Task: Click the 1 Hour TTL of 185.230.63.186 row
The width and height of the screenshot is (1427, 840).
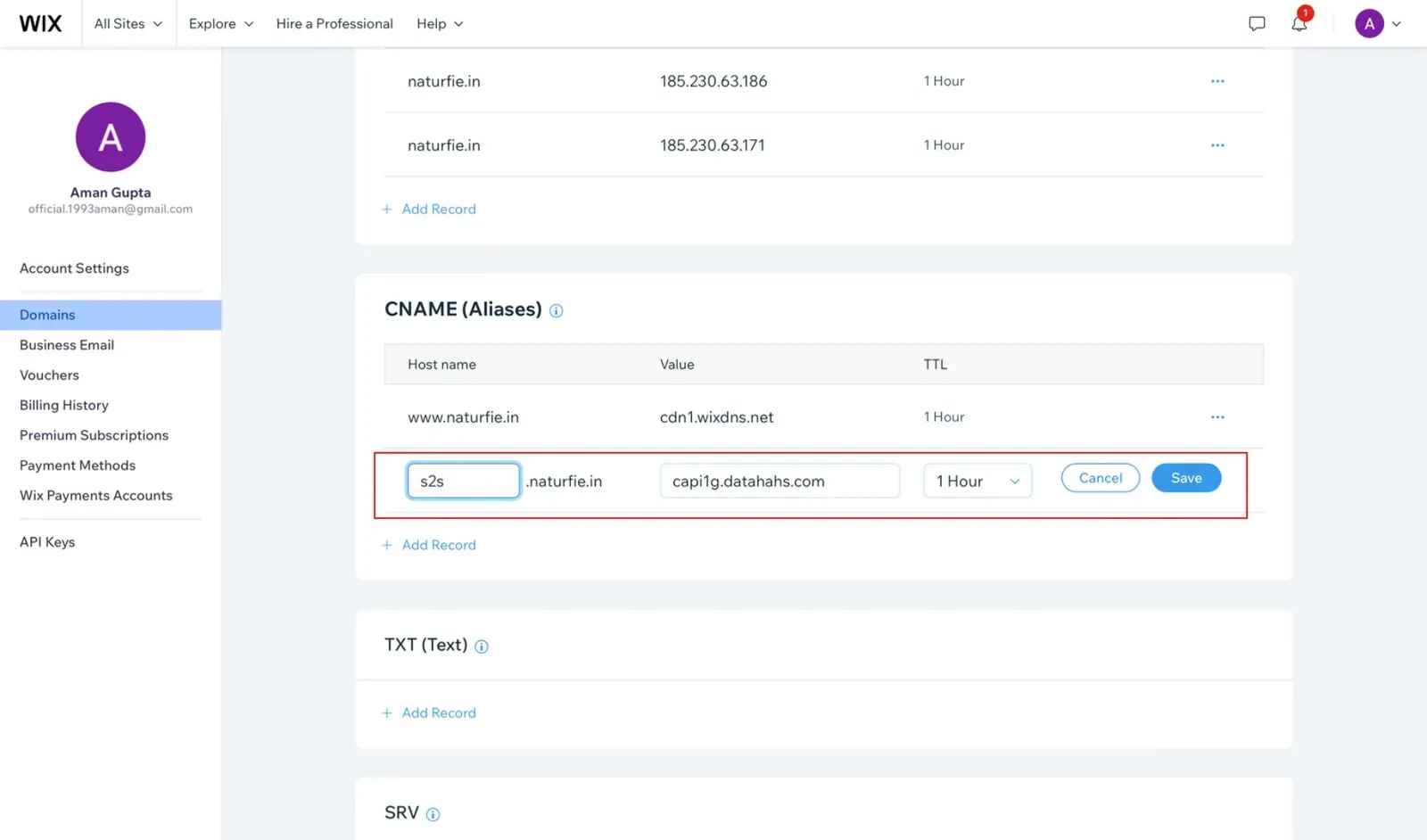Action: point(944,81)
